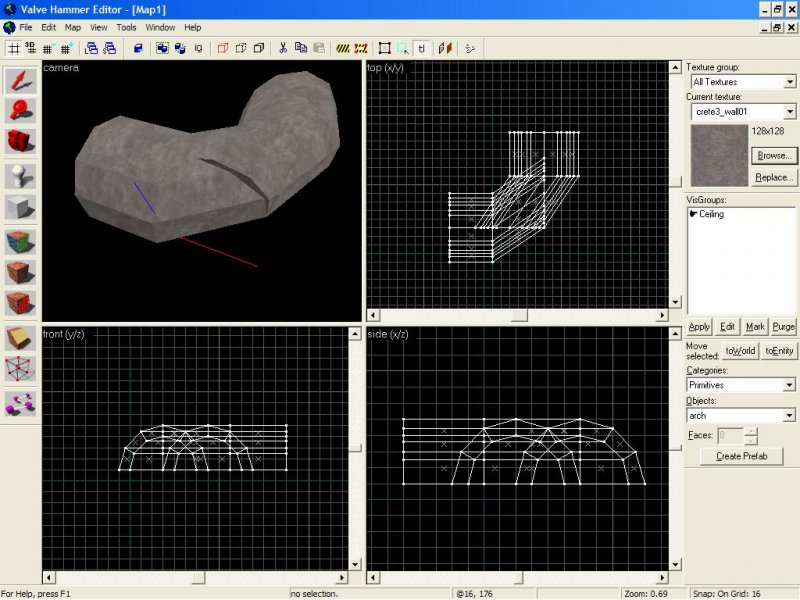Open the Map menu
The height and width of the screenshot is (600, 800).
[x=73, y=27]
